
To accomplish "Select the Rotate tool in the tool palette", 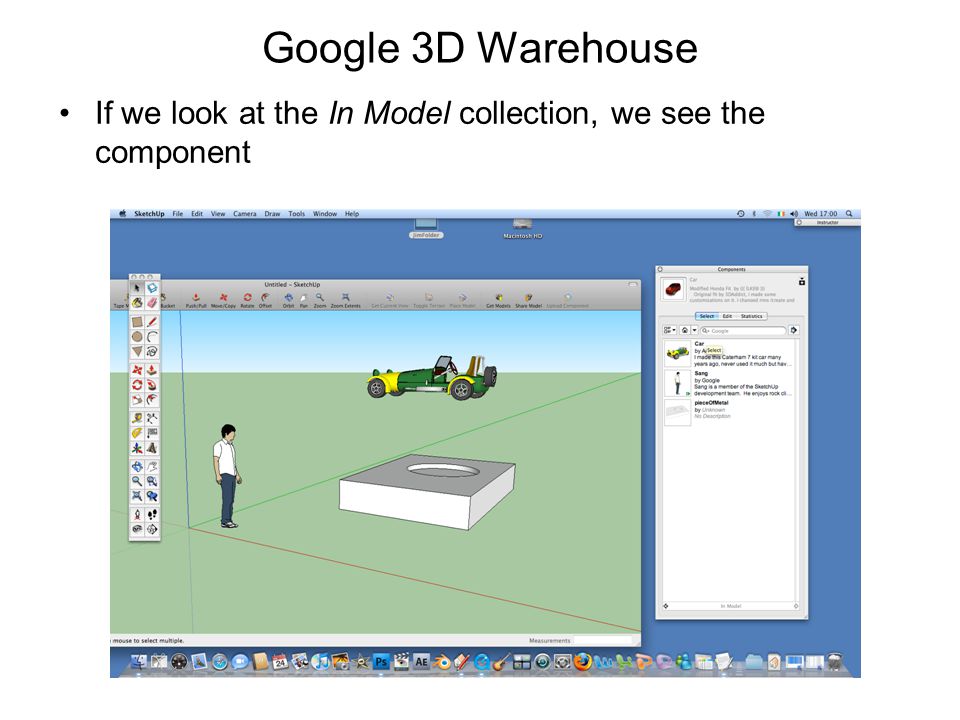I will [137, 385].
